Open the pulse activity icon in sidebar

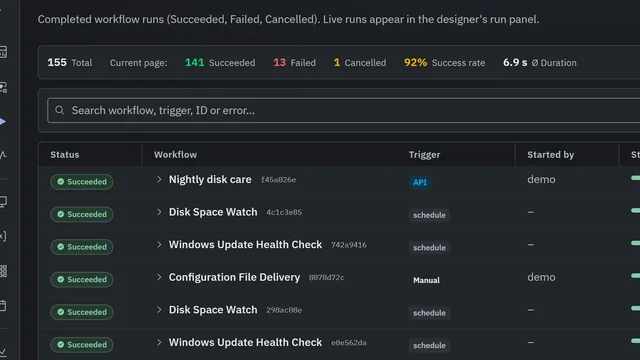(x=3, y=155)
